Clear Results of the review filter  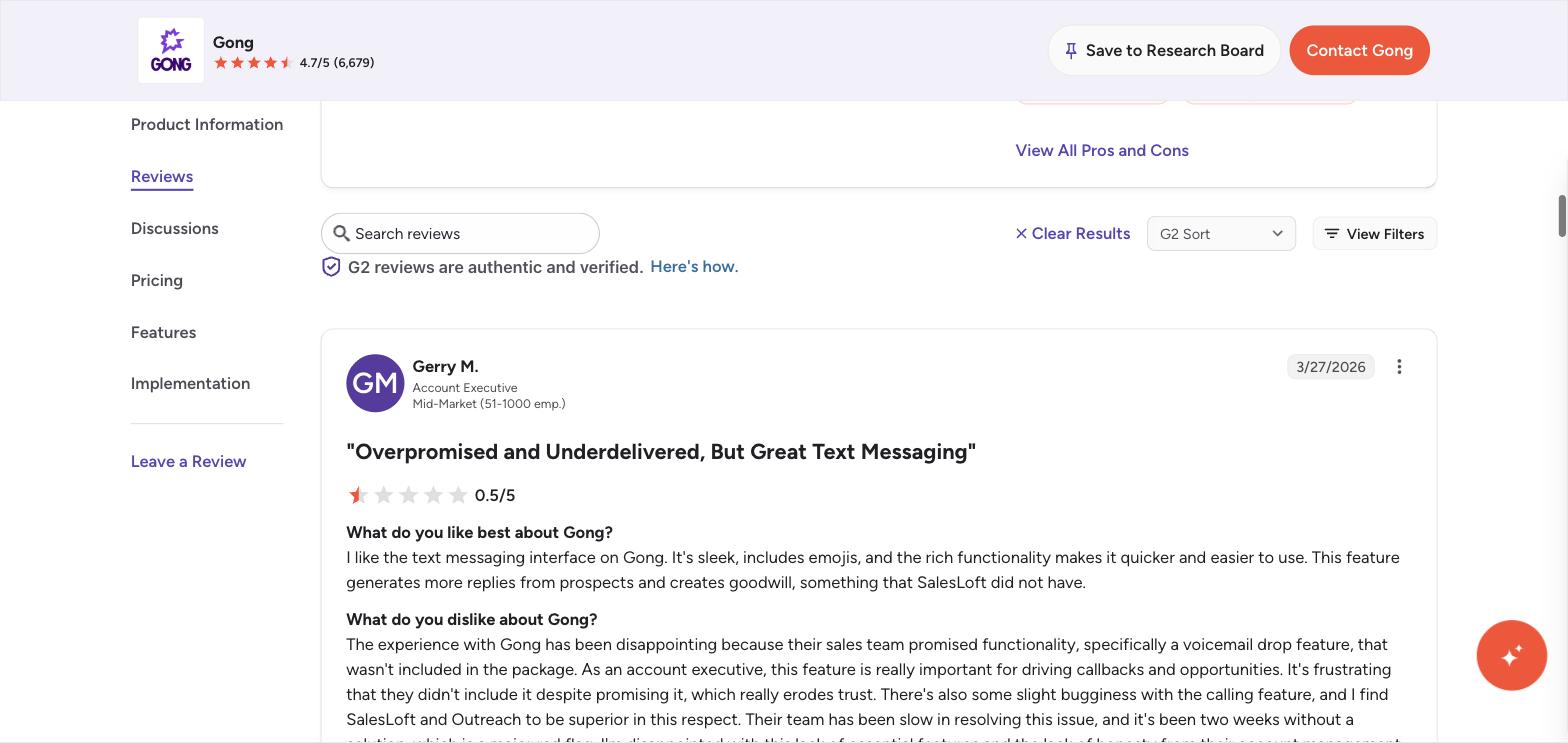click(x=1072, y=233)
